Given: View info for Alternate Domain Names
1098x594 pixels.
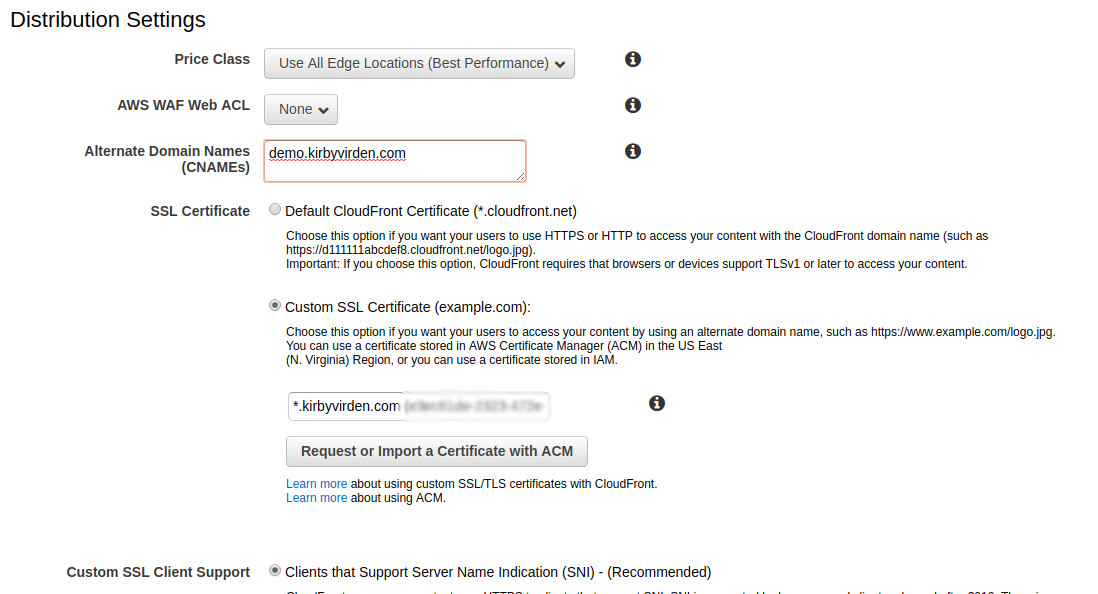Looking at the screenshot, I should (x=632, y=151).
